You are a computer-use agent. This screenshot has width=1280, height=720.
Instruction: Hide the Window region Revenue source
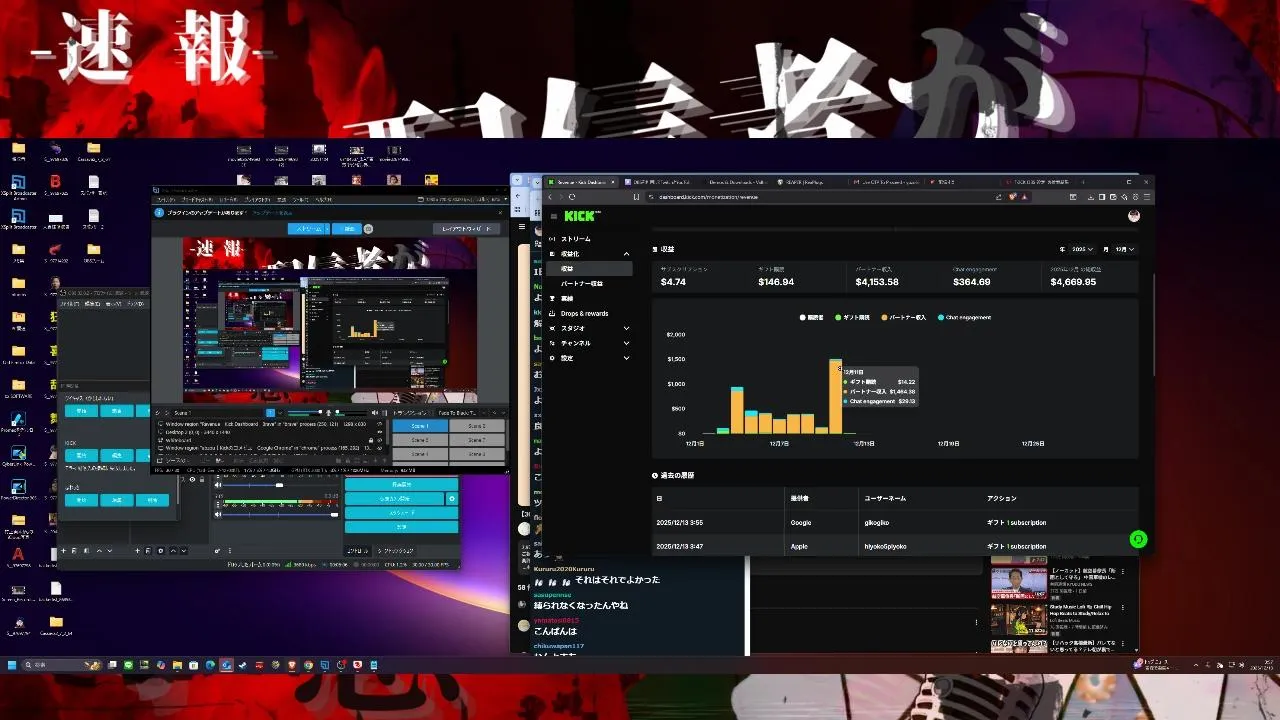pos(379,423)
